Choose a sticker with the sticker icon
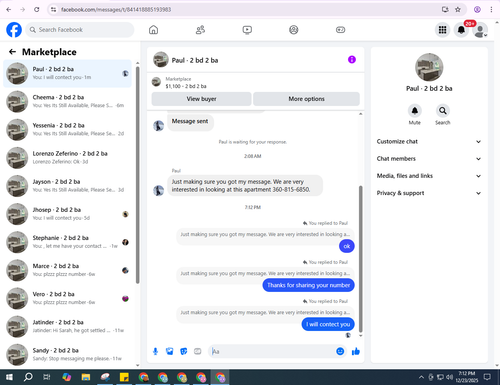Image resolution: width=500 pixels, height=385 pixels. (184, 351)
